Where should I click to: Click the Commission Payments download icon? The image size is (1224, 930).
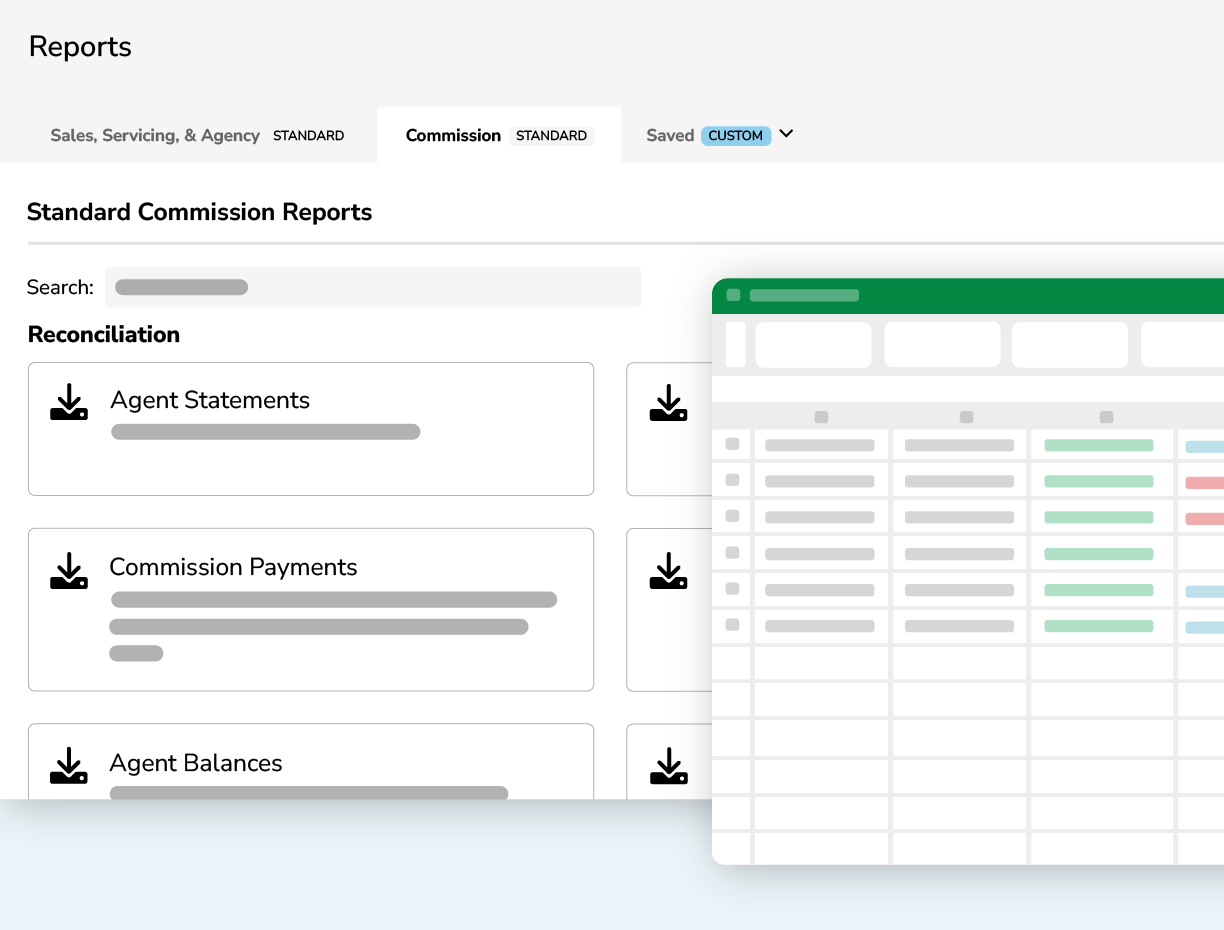69,570
